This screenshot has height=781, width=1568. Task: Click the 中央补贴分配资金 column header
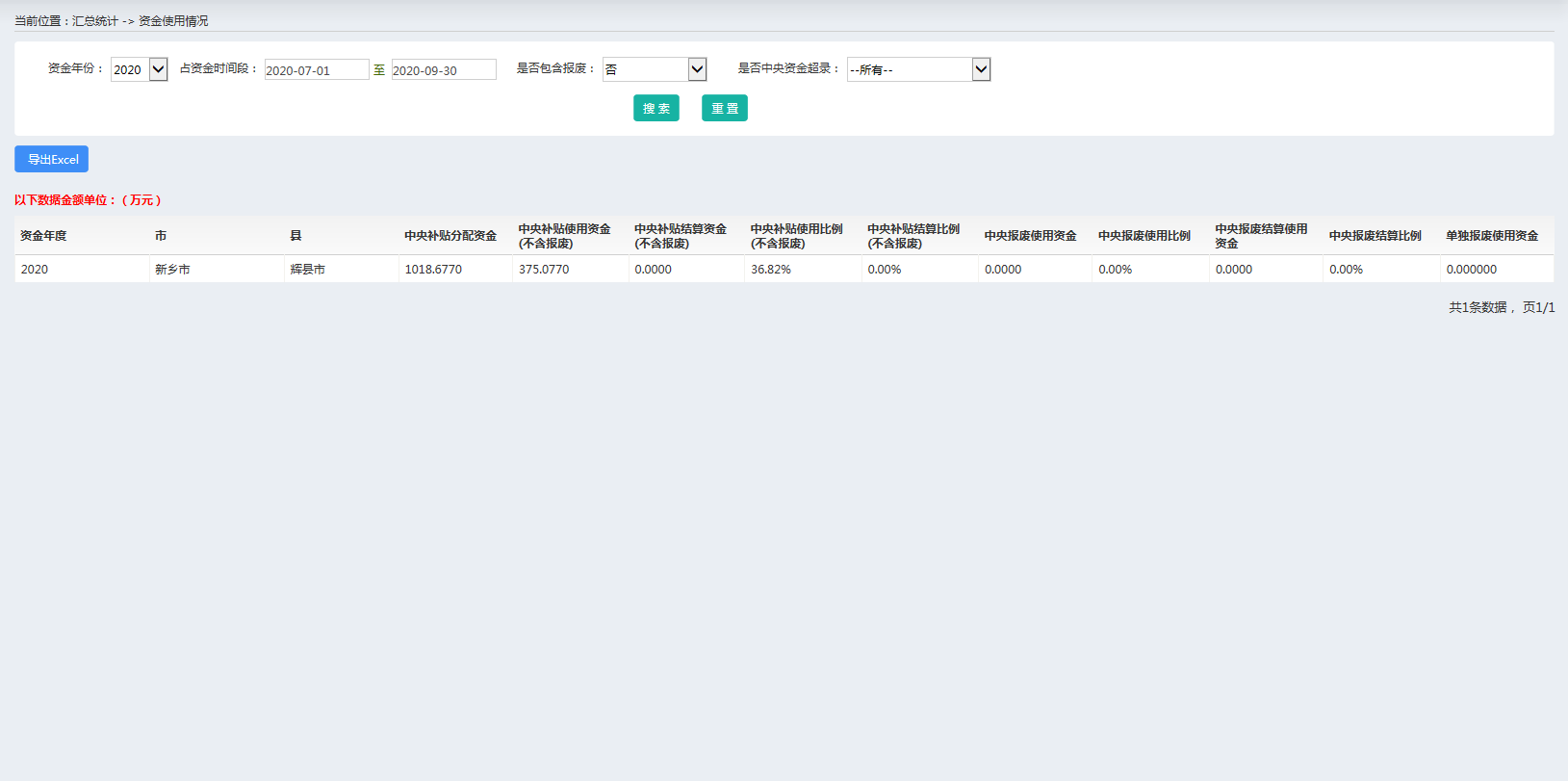point(450,236)
